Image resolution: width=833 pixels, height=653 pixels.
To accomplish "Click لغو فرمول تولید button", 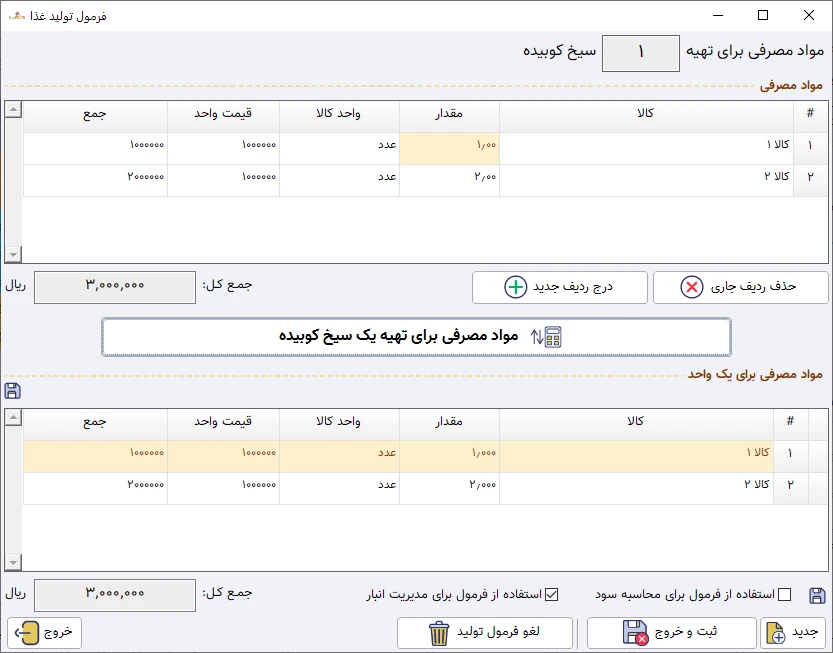I will pos(484,632).
